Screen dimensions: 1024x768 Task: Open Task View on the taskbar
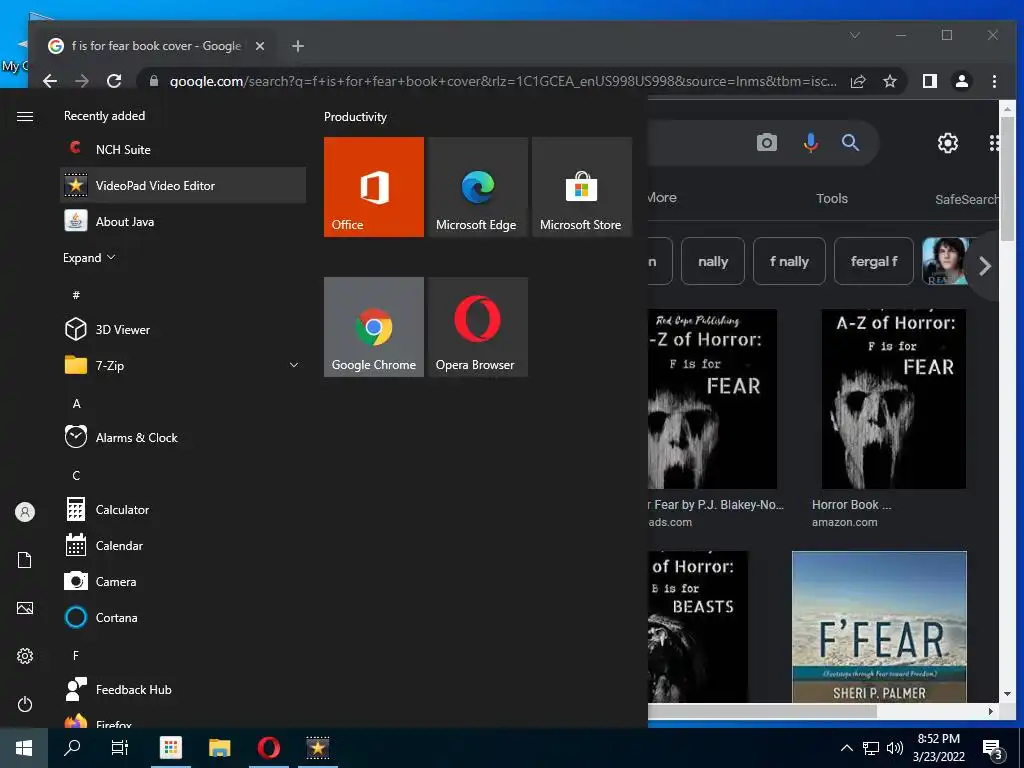[x=120, y=748]
